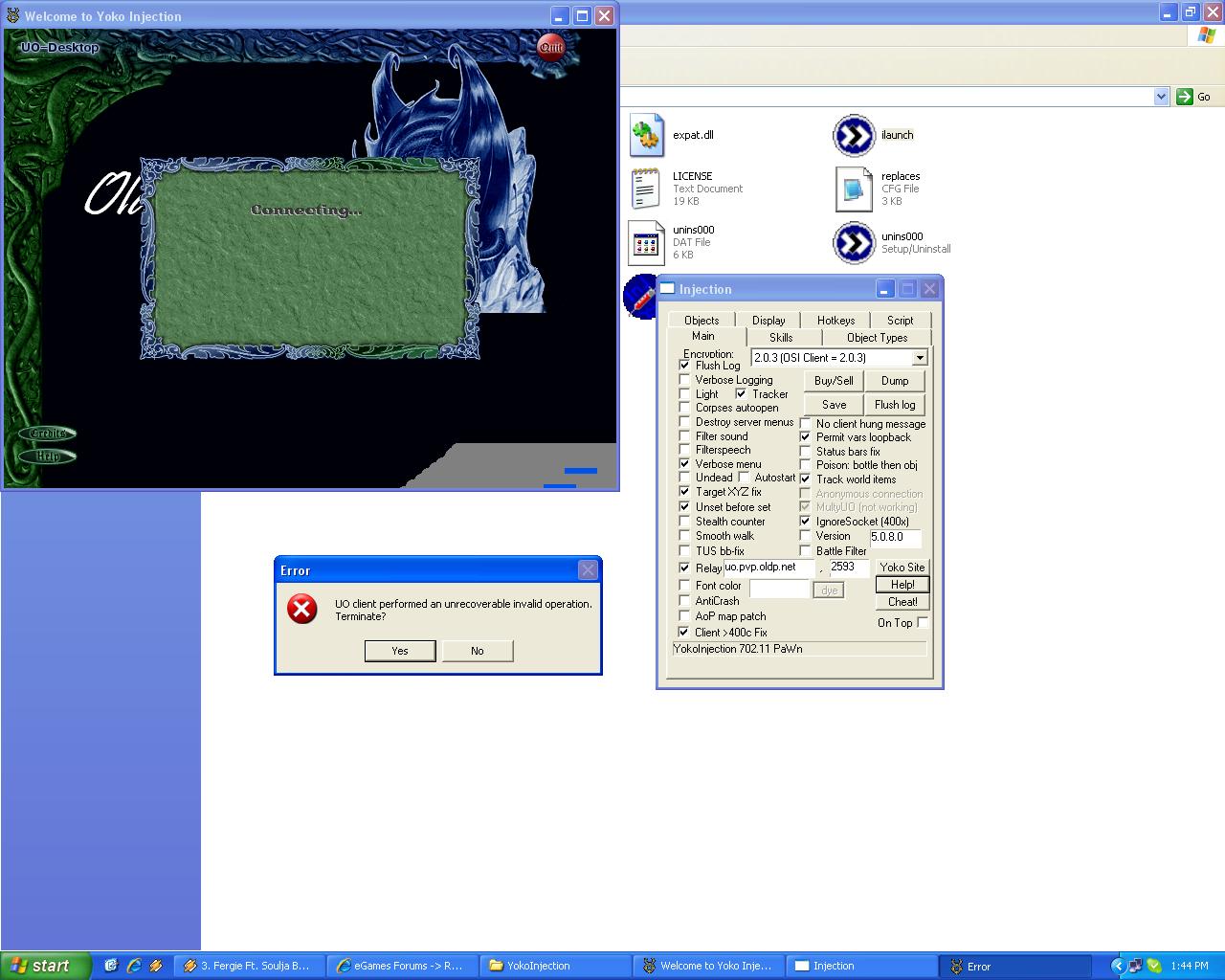Image resolution: width=1225 pixels, height=980 pixels.
Task: Click No in the Error dialog
Action: click(478, 651)
